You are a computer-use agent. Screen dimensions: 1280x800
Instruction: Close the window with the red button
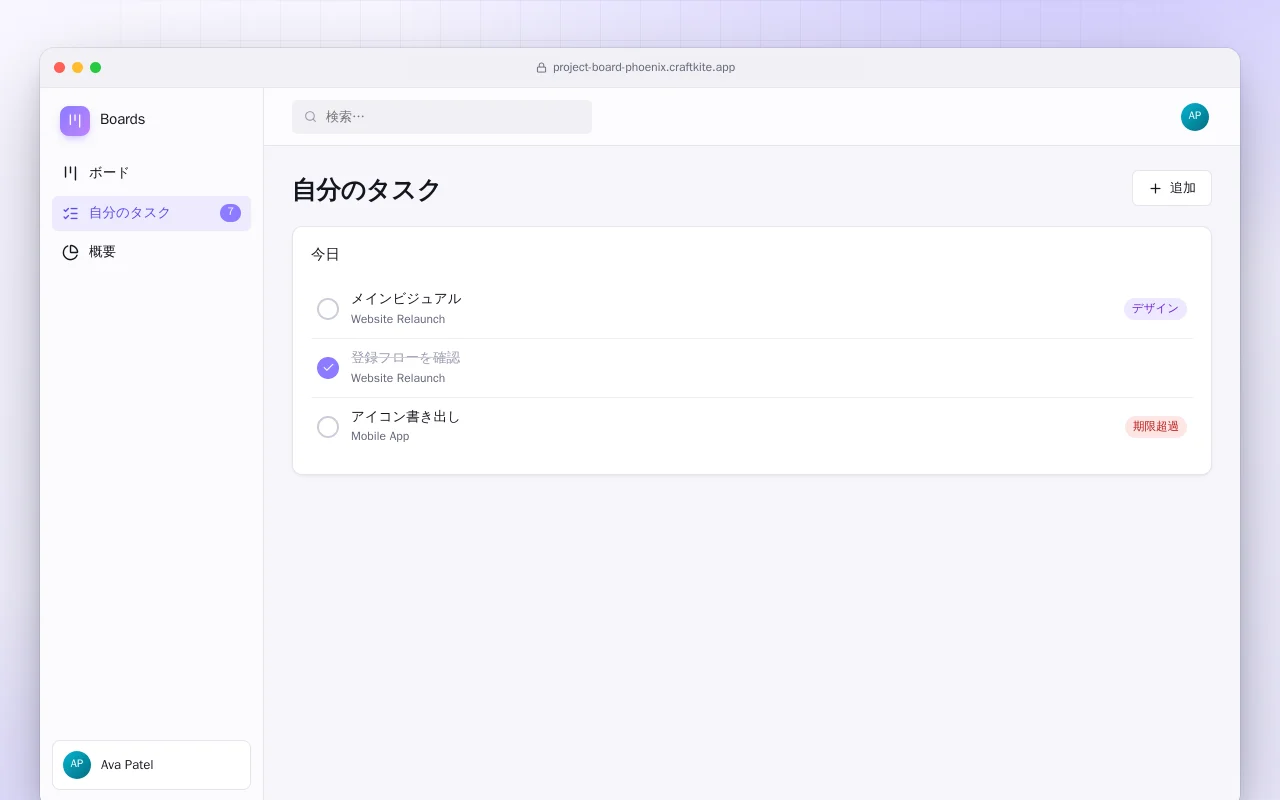click(x=60, y=68)
